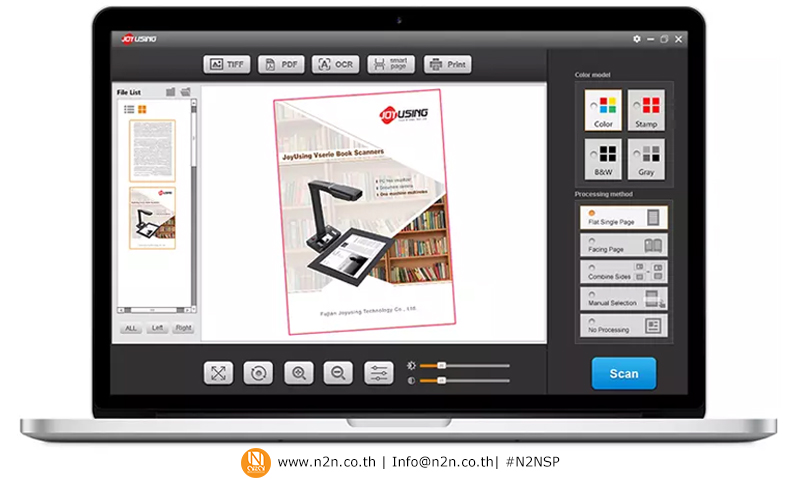Print the scanned document
This screenshot has width=800, height=480.
point(447,64)
